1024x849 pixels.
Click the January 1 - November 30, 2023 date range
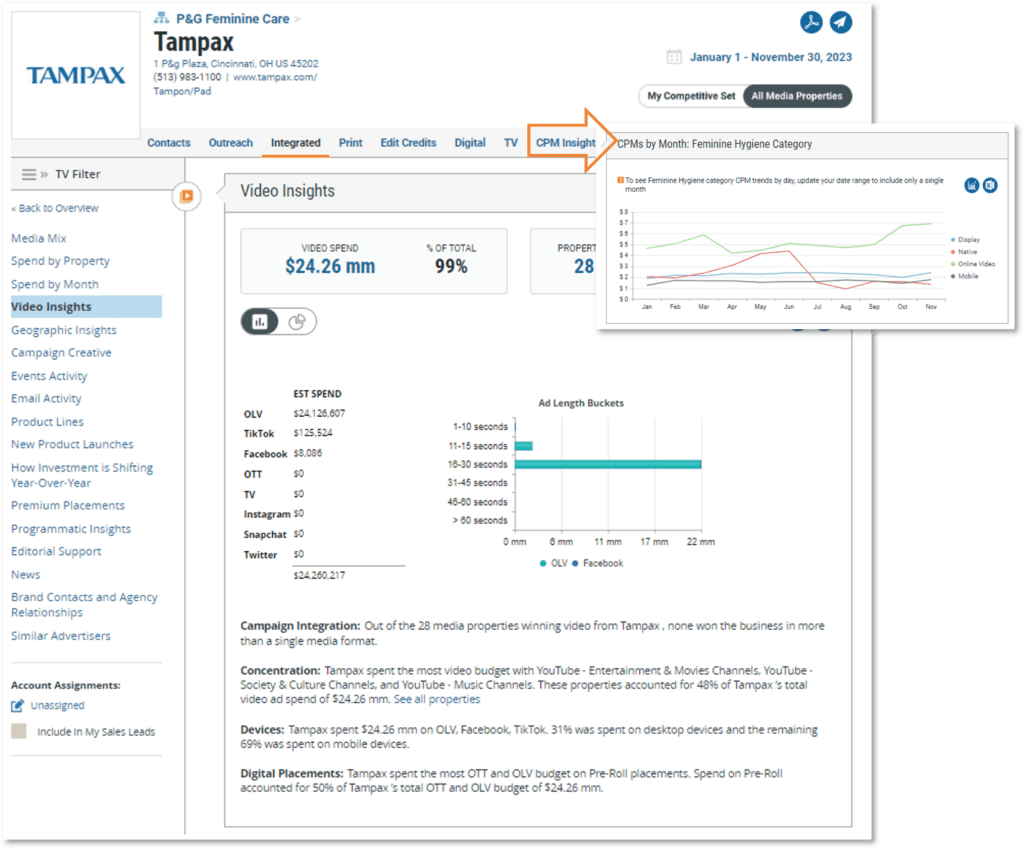click(x=771, y=57)
